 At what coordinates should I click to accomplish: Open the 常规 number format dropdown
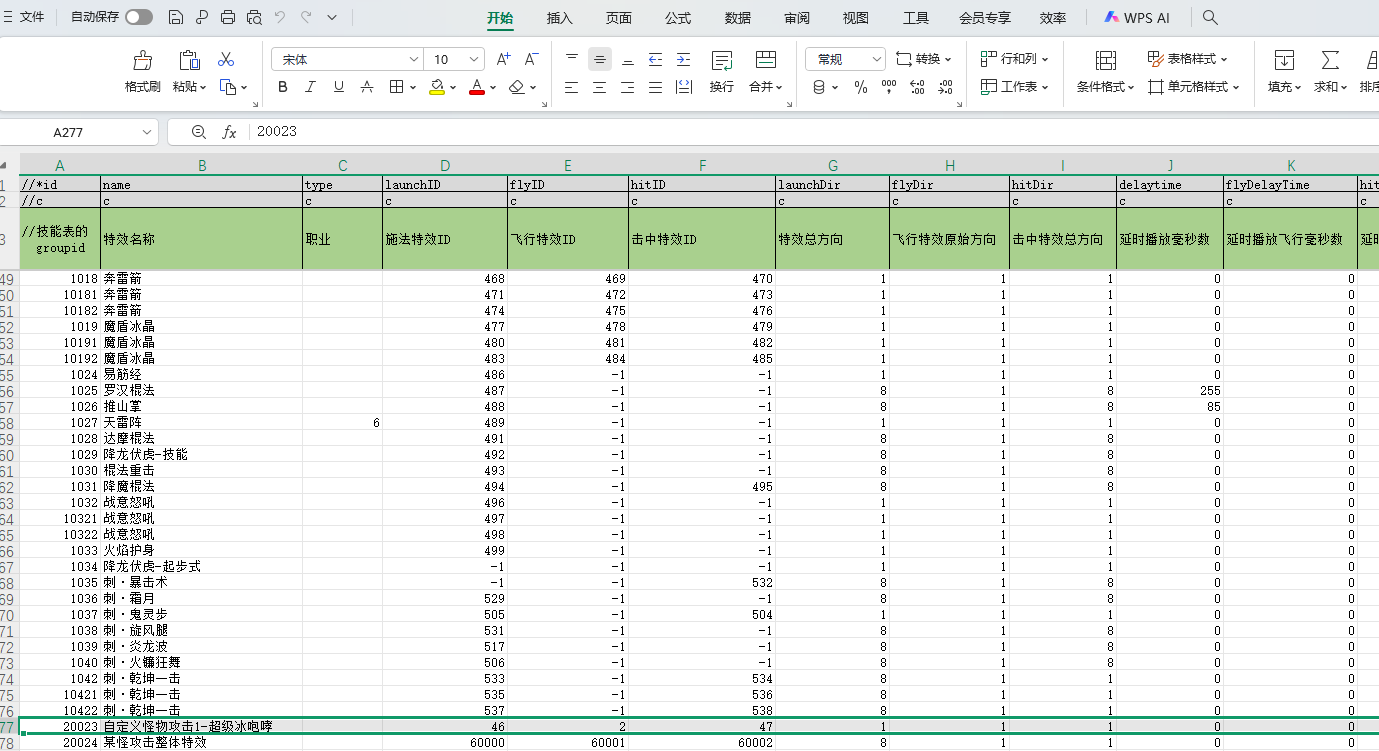[x=845, y=59]
